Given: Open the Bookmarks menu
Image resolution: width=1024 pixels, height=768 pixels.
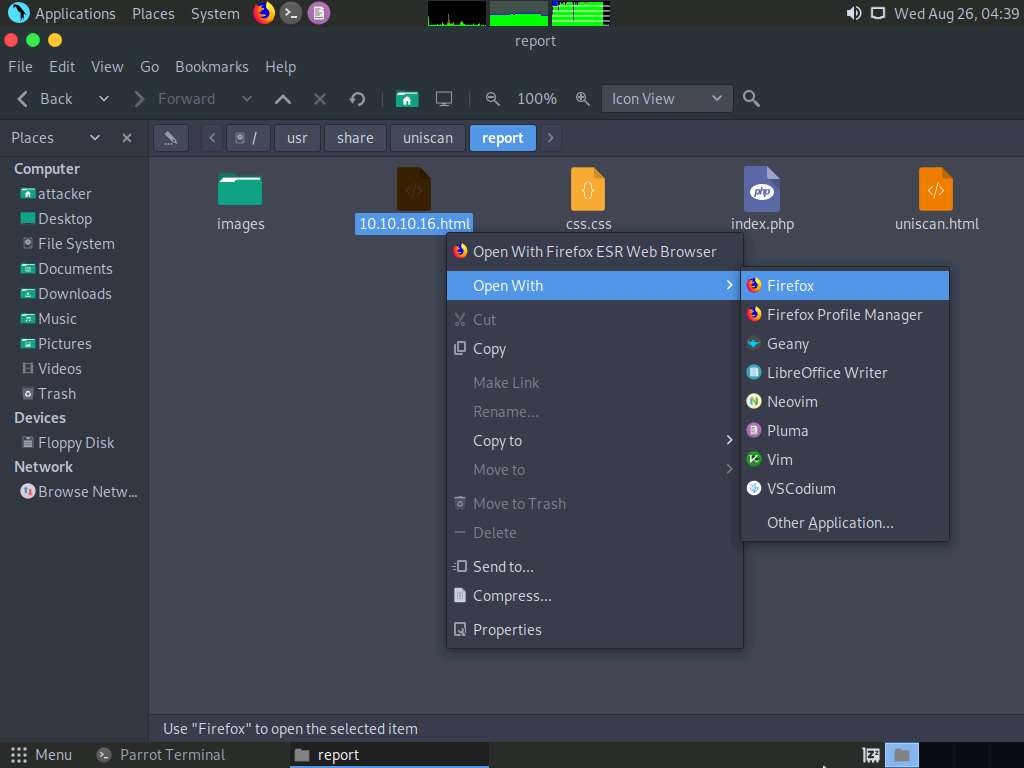Looking at the screenshot, I should point(212,67).
